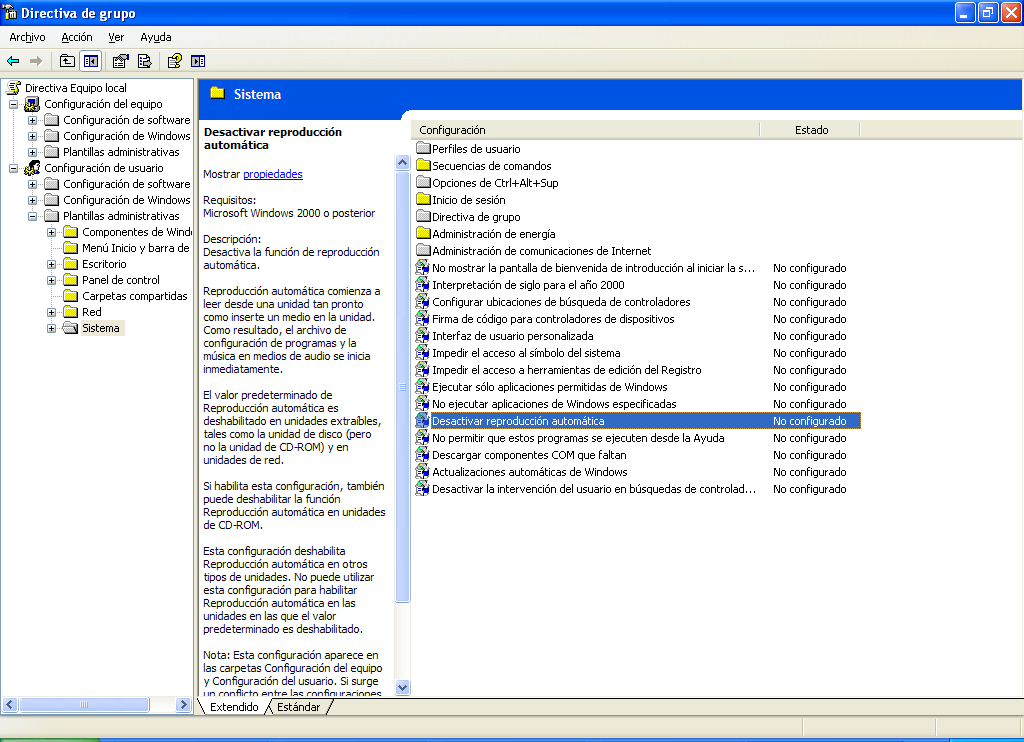Open the propiedades link
This screenshot has height=742, width=1024.
tap(273, 174)
